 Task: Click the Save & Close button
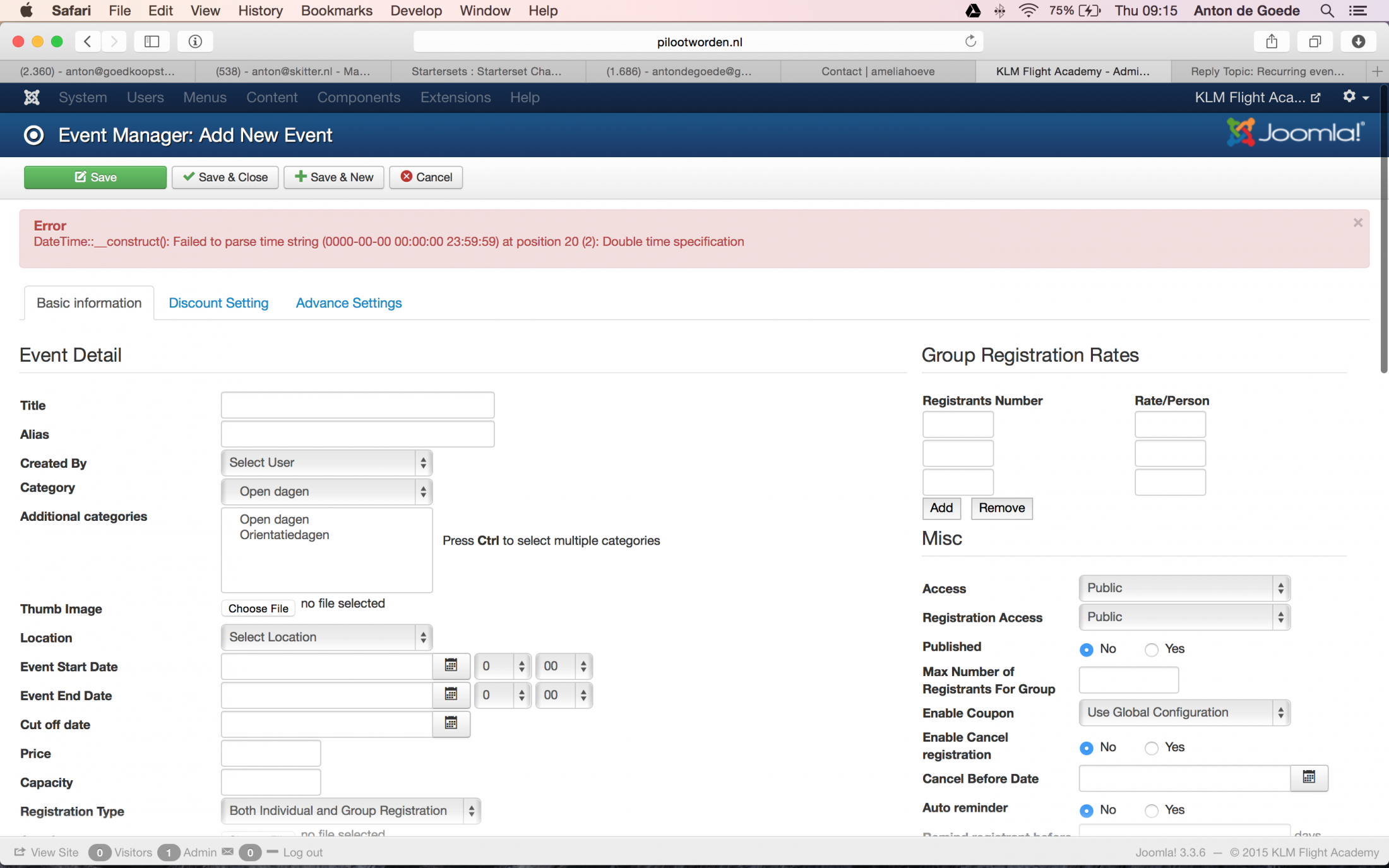(225, 177)
